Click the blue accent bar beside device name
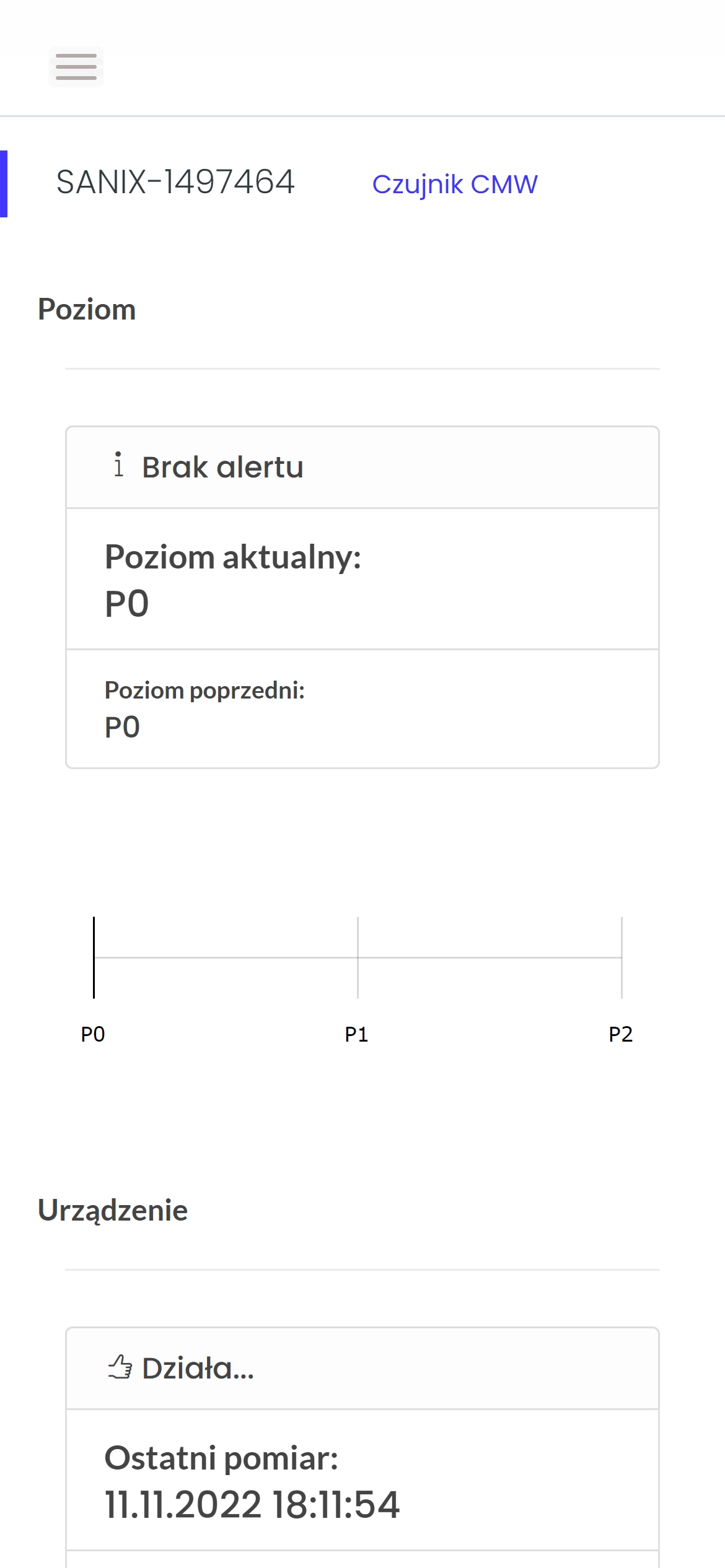The width and height of the screenshot is (725, 1568). [4, 184]
